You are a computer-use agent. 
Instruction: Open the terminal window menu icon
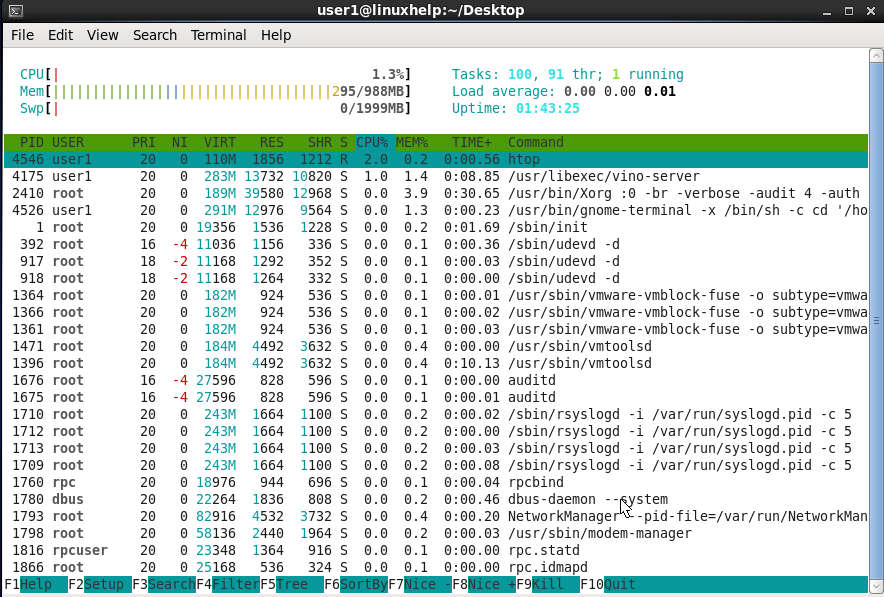coord(16,10)
